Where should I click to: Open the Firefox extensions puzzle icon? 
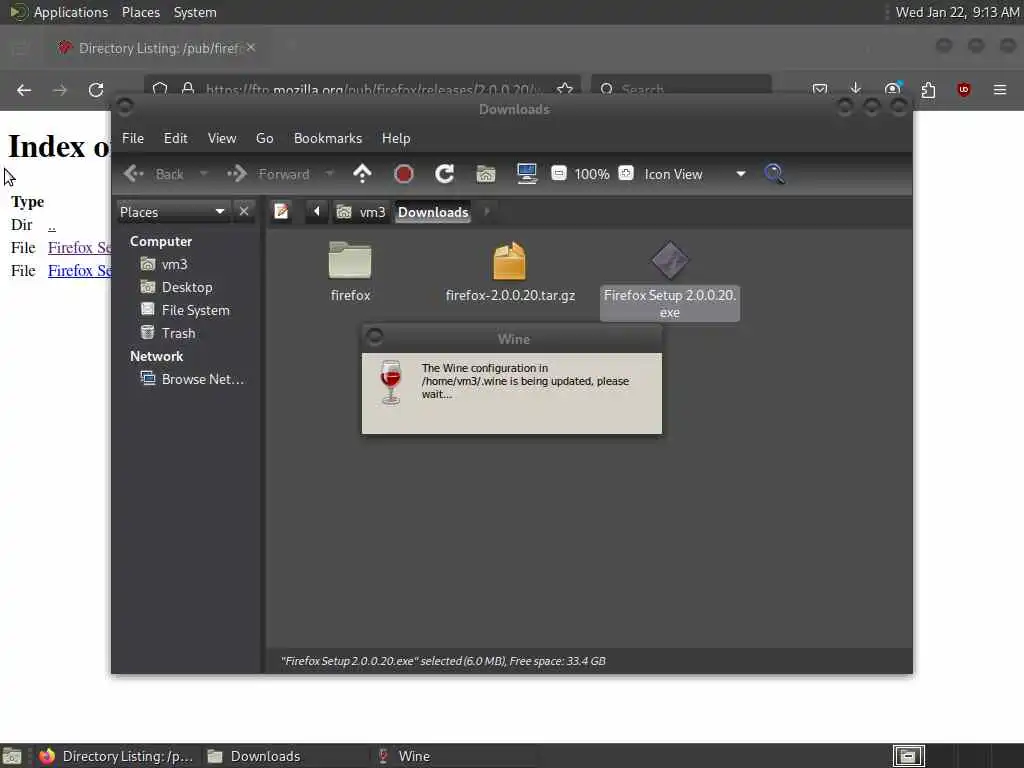[x=928, y=89]
